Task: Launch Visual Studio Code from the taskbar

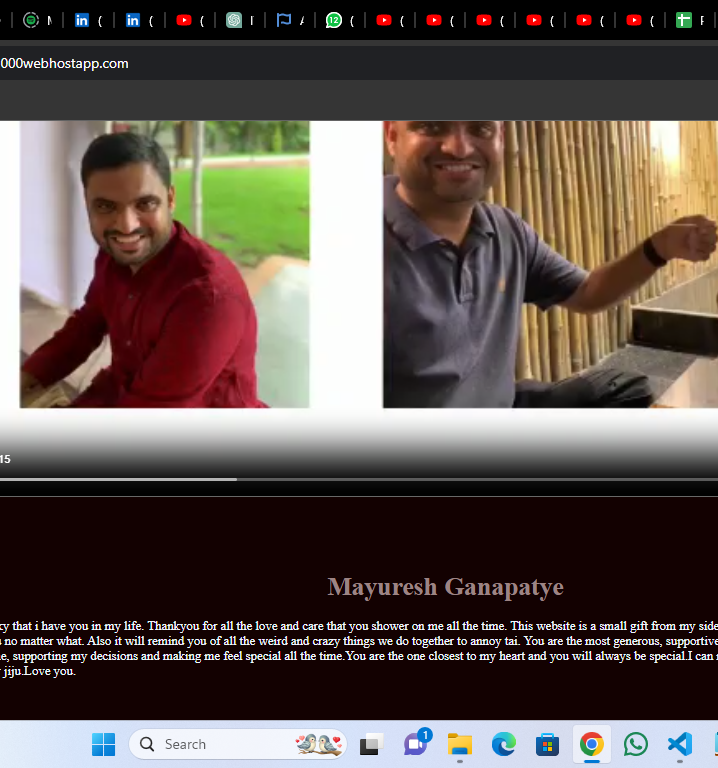Action: (x=679, y=744)
